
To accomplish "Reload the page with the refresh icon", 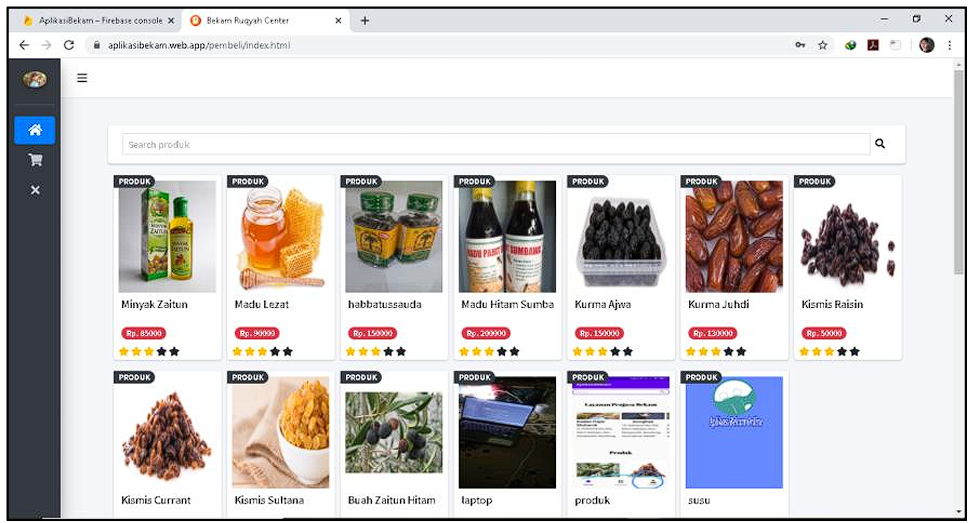I will coord(68,45).
